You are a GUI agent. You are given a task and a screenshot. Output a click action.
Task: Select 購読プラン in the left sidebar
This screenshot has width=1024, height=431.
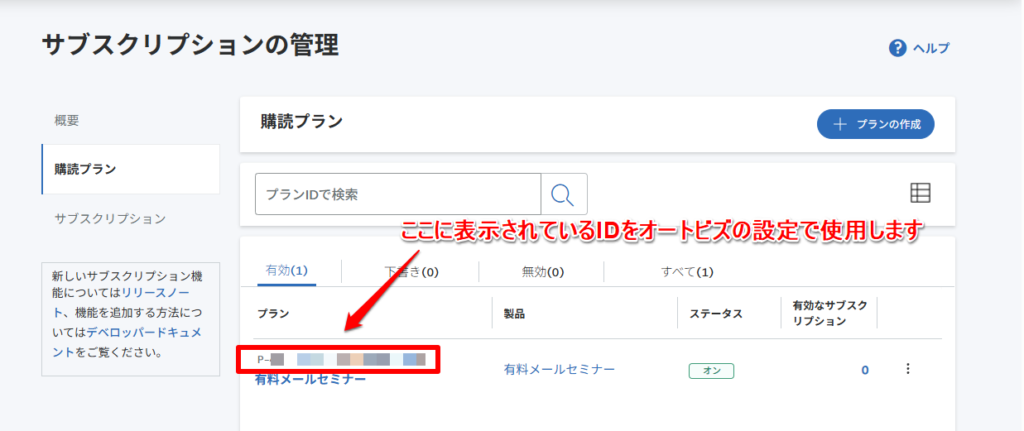(x=85, y=169)
